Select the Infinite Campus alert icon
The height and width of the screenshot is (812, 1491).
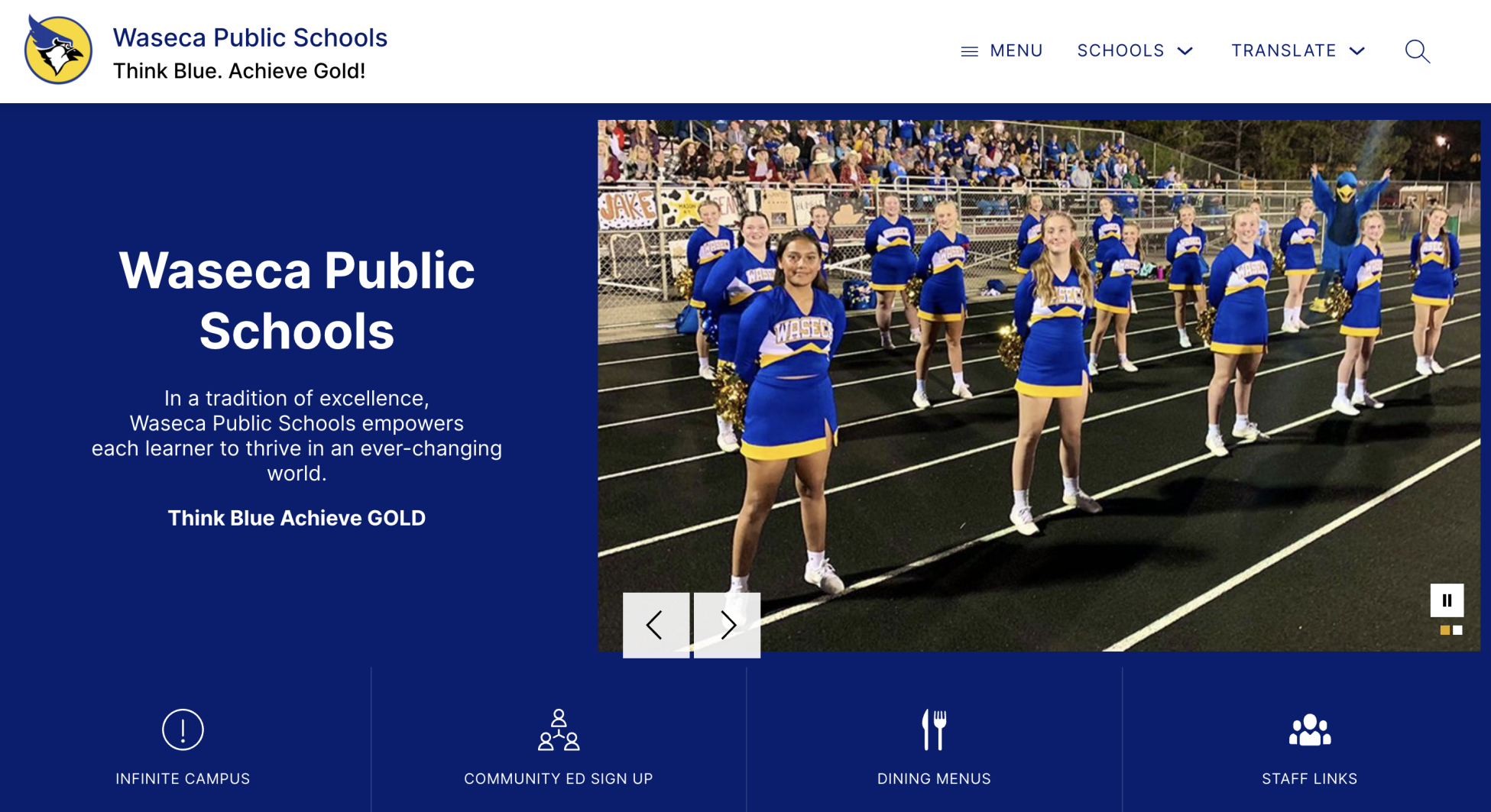182,730
